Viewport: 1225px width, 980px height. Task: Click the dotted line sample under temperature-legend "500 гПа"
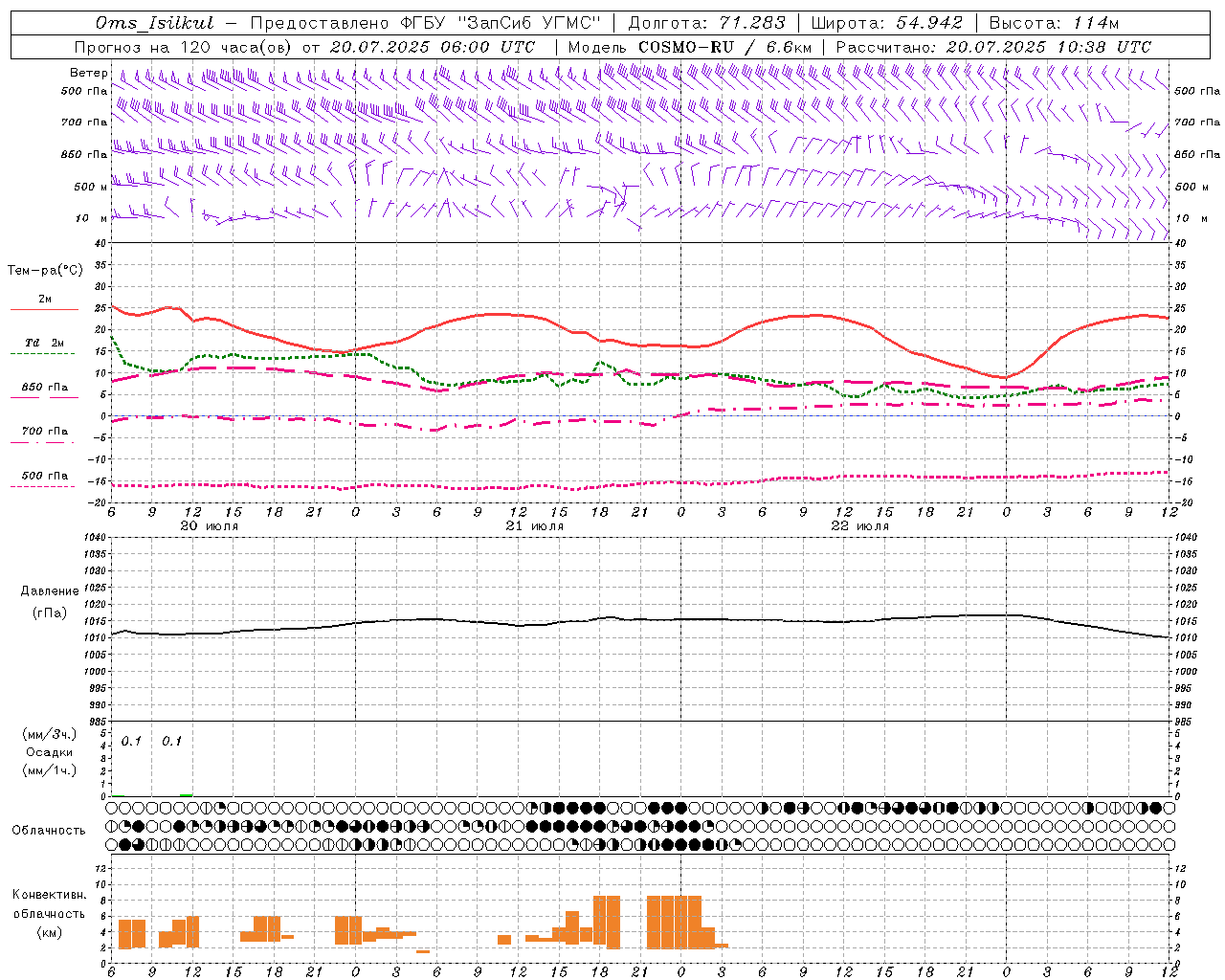click(42, 486)
